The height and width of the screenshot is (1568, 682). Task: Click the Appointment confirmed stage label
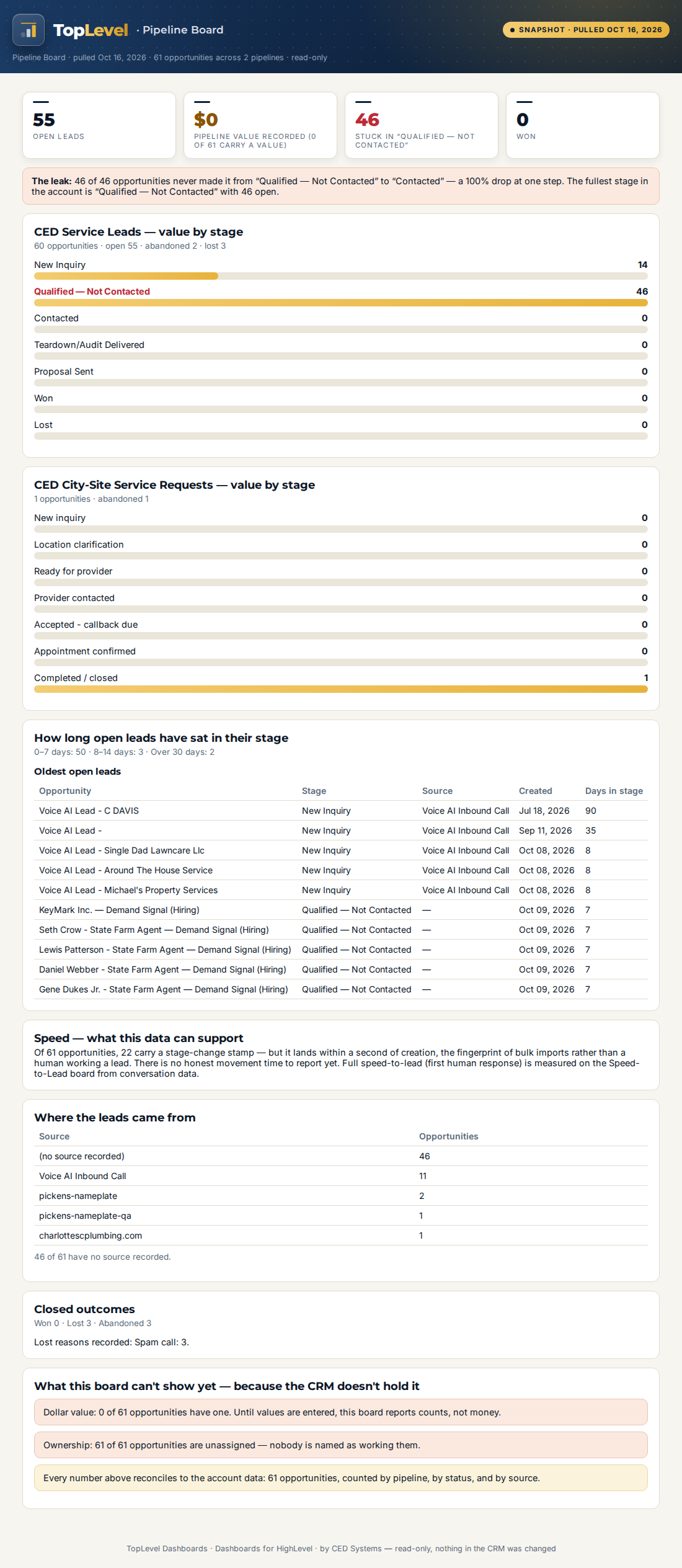pyautogui.click(x=85, y=651)
